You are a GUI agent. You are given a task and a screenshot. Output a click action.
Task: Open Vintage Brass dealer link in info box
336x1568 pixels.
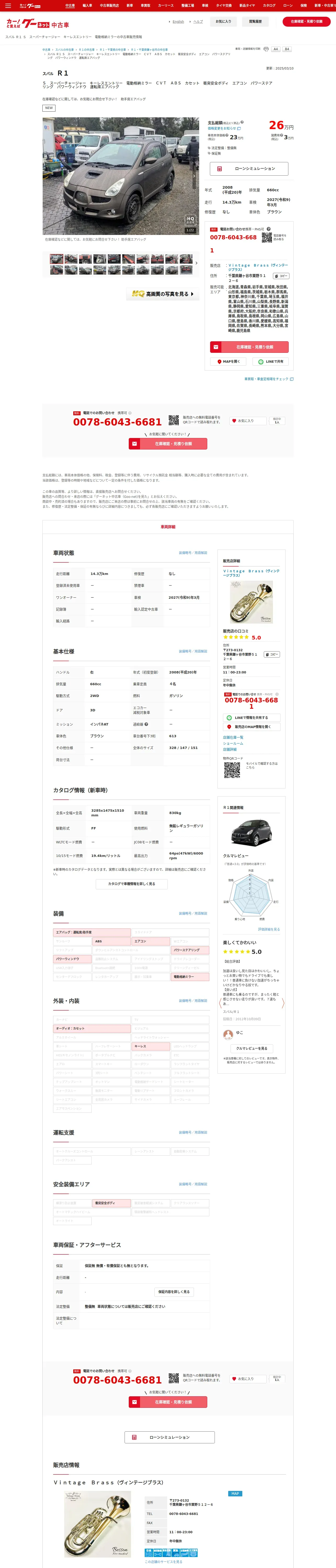[x=258, y=267]
